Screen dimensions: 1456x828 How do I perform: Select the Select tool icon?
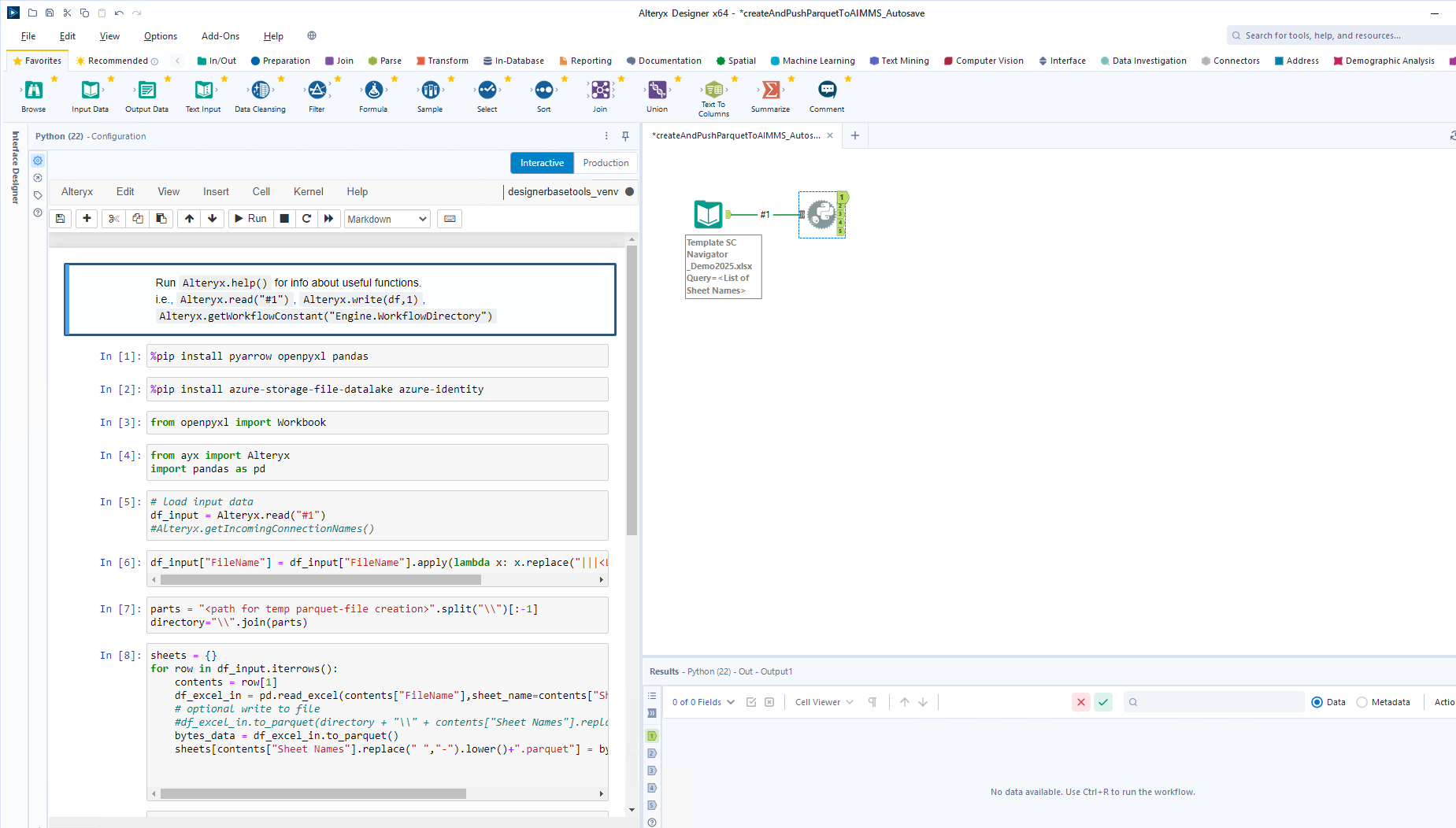(487, 90)
